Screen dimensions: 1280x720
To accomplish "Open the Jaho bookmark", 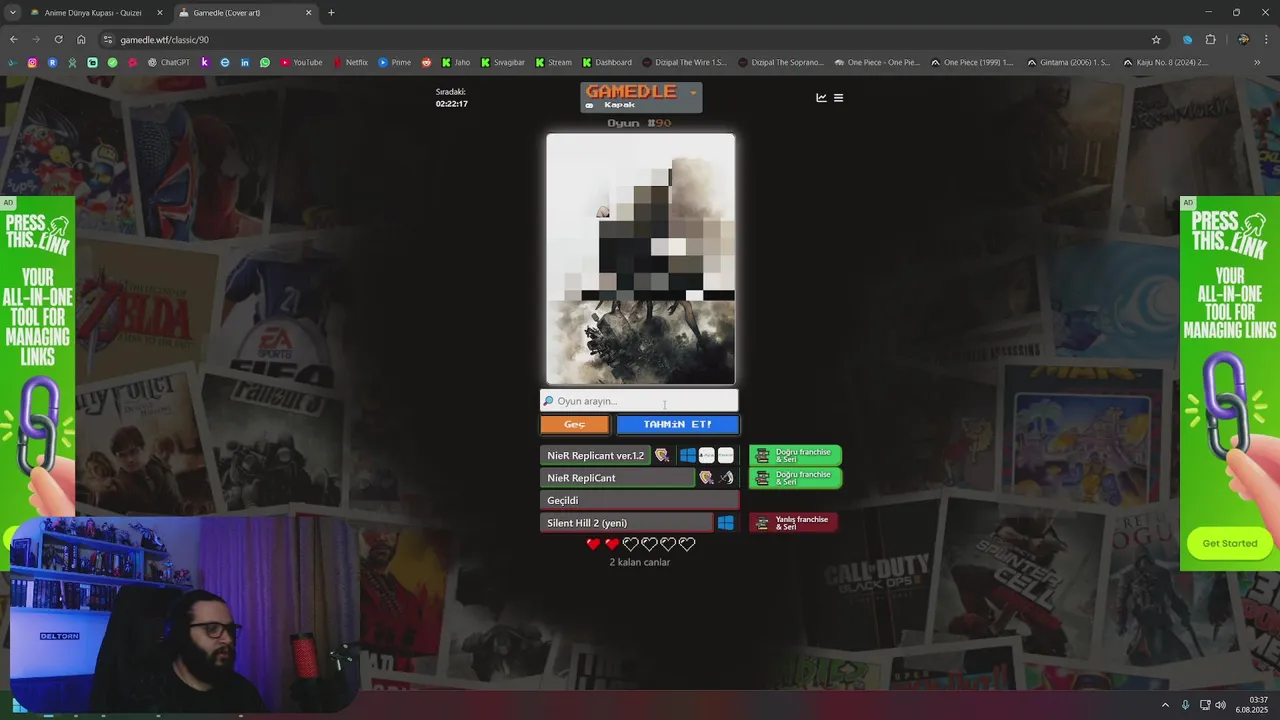I will pyautogui.click(x=456, y=62).
